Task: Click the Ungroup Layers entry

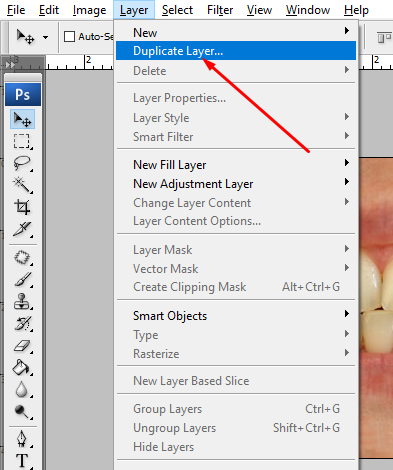Action: pos(236,428)
